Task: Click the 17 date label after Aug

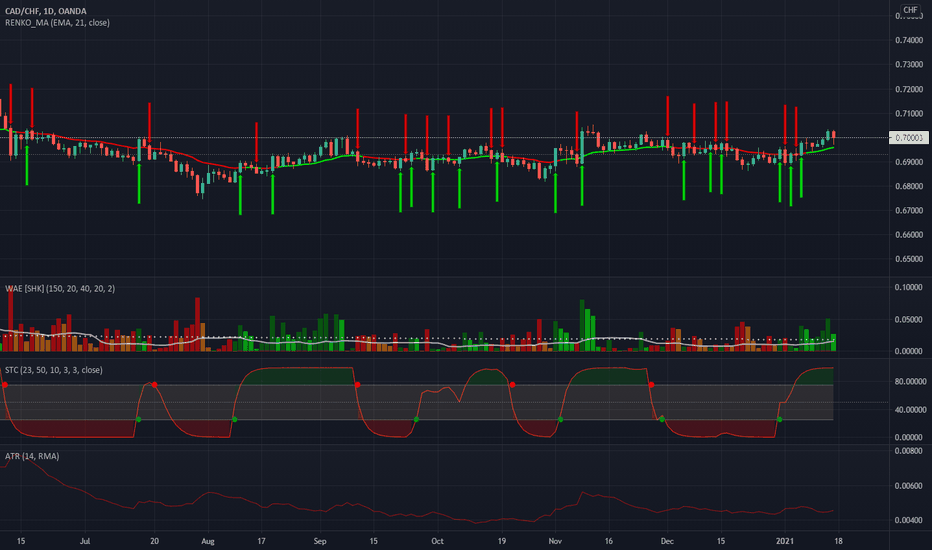Action: 261,541
